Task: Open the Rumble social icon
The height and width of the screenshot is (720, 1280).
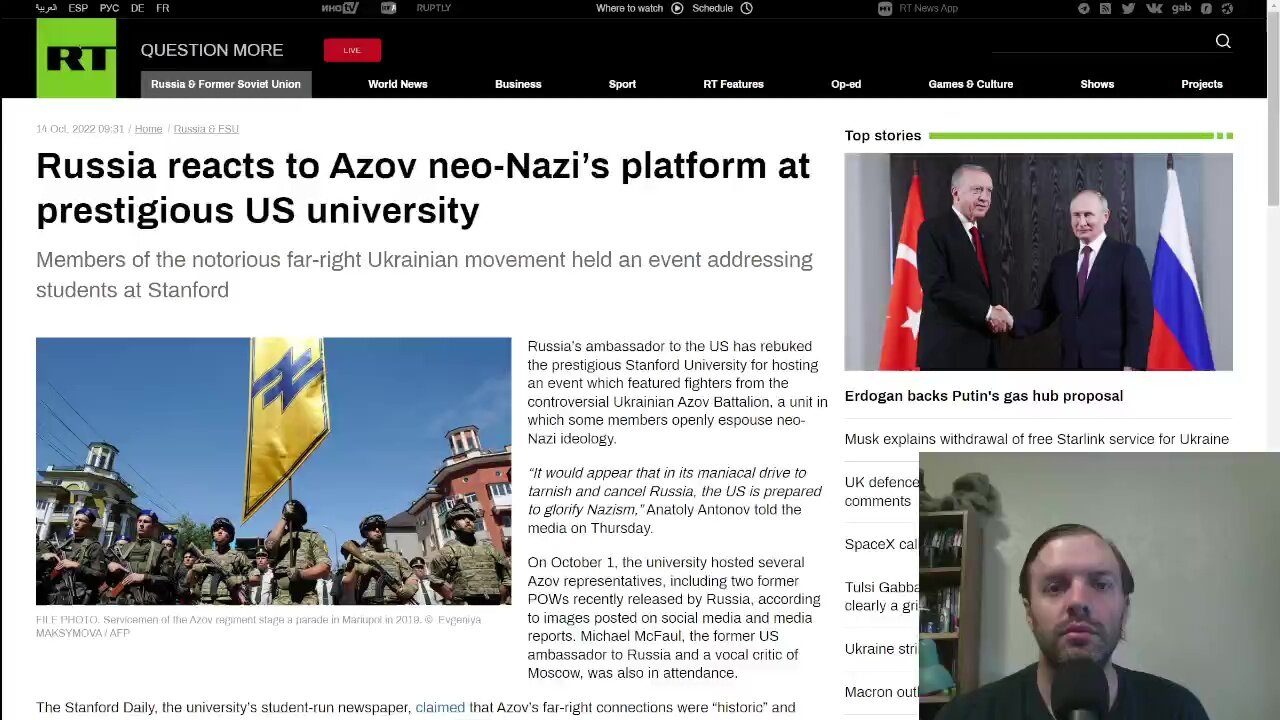Action: pos(1206,8)
